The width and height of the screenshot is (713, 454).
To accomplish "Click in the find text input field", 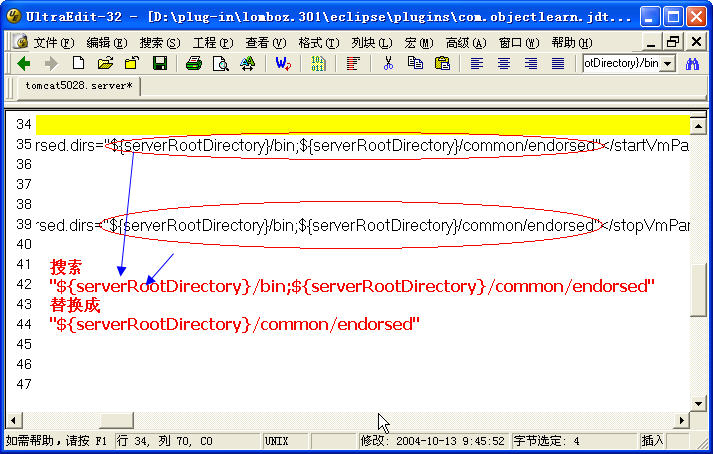I will 620,63.
